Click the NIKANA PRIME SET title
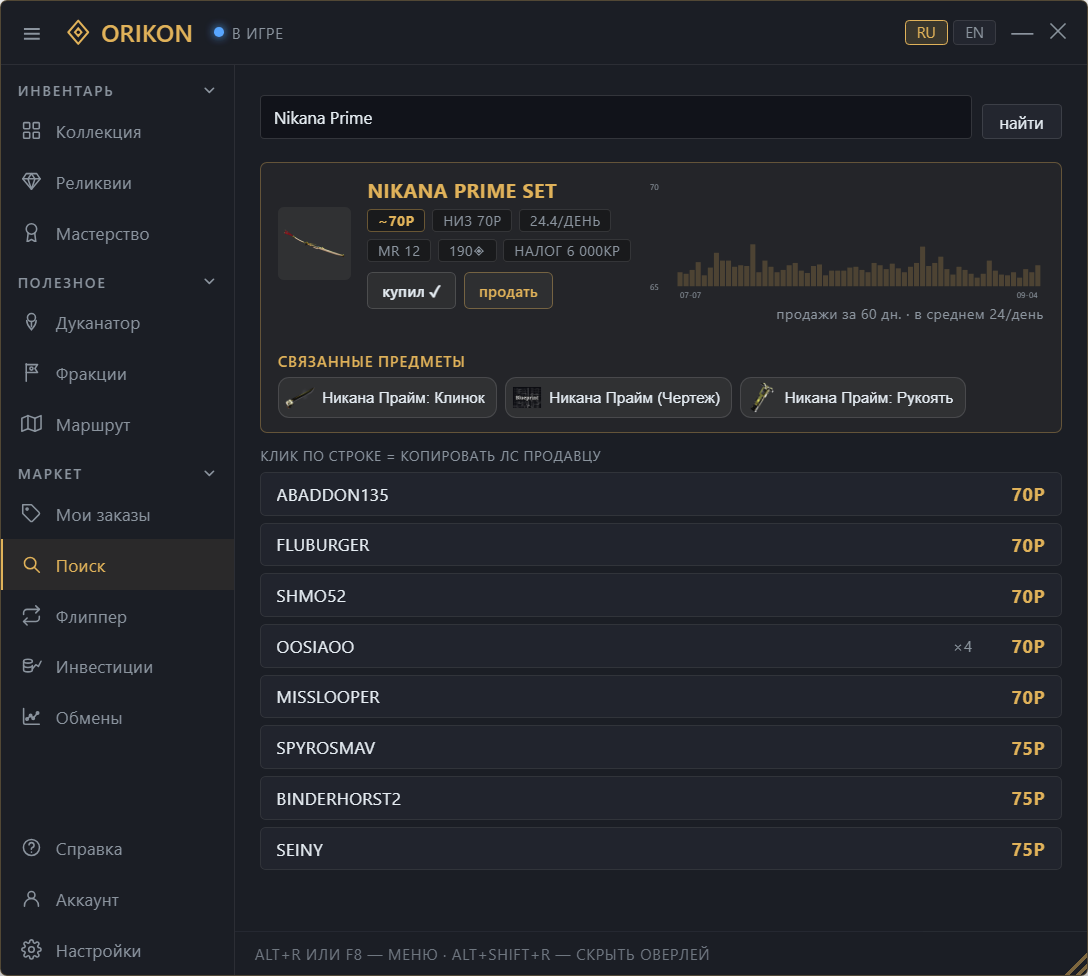Image resolution: width=1088 pixels, height=976 pixels. (462, 191)
